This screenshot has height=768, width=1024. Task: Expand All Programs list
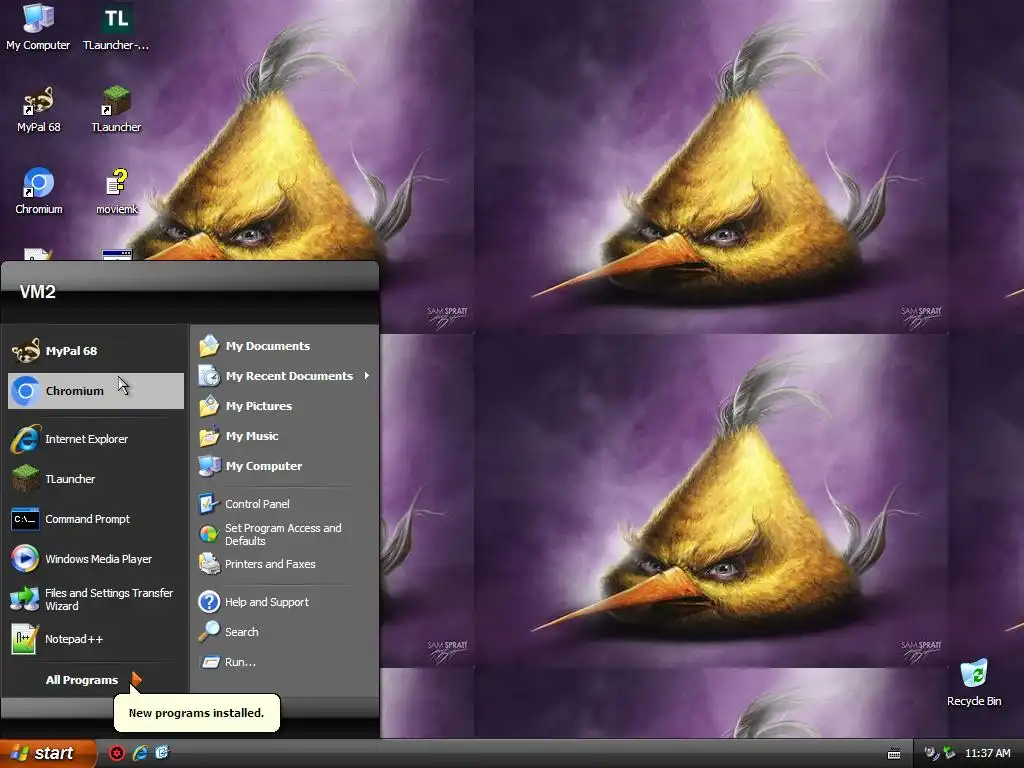pos(93,680)
